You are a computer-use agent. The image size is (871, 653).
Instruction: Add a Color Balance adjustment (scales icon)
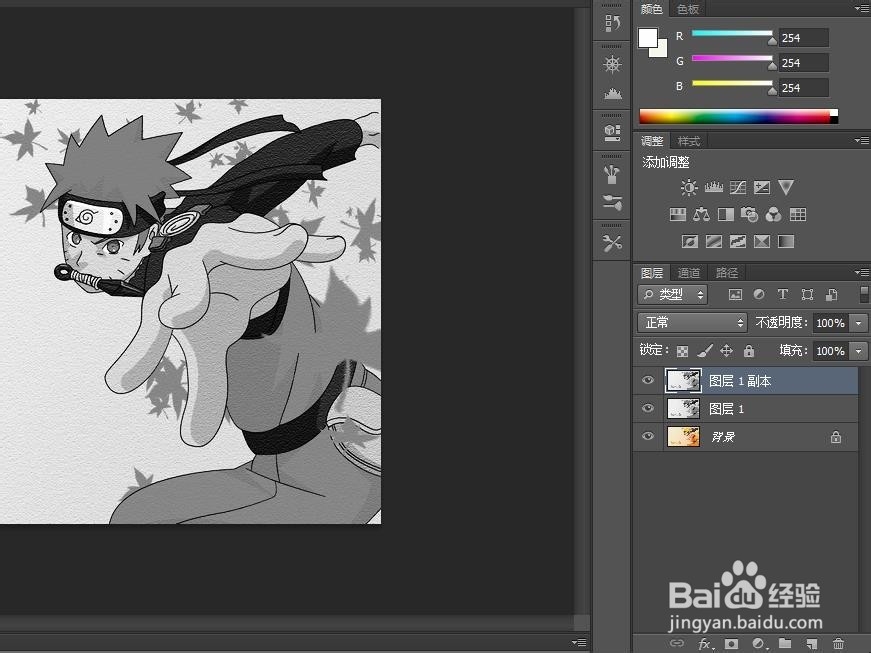point(702,214)
